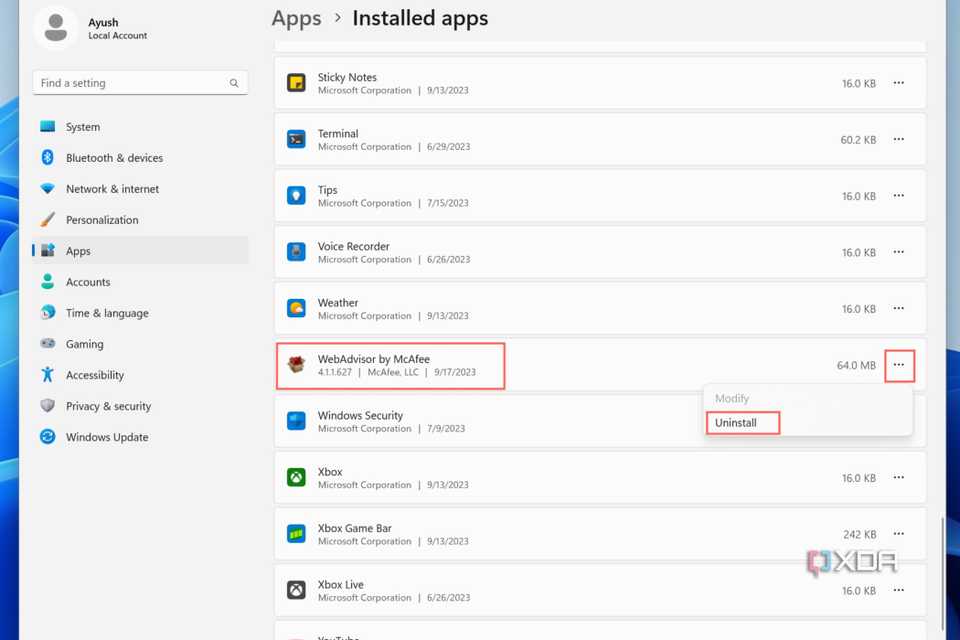Click the 242 KB size value
The width and height of the screenshot is (960, 640).
[860, 534]
